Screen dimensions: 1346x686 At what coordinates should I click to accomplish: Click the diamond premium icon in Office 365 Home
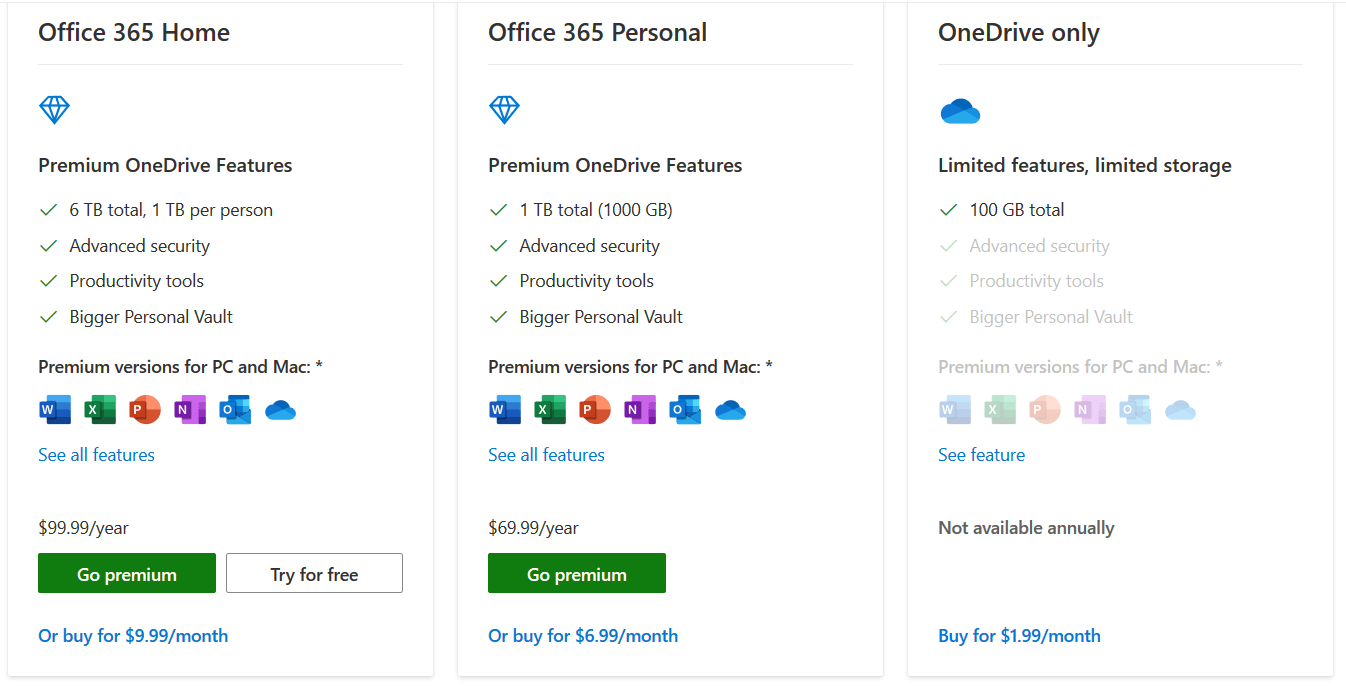(x=54, y=110)
